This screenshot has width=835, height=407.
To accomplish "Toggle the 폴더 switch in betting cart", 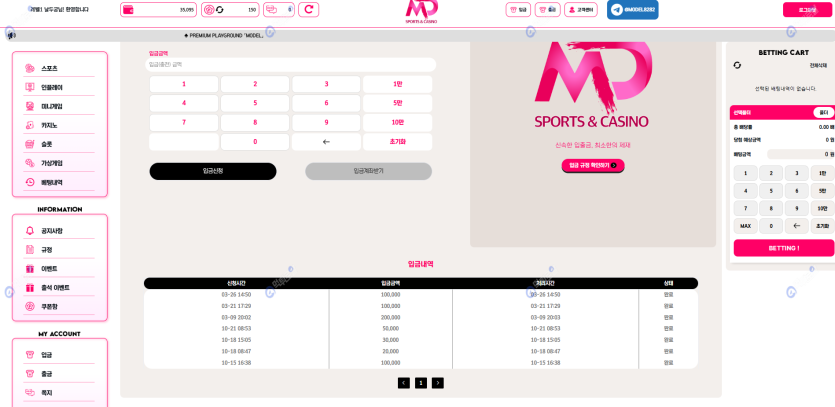I will click(823, 112).
